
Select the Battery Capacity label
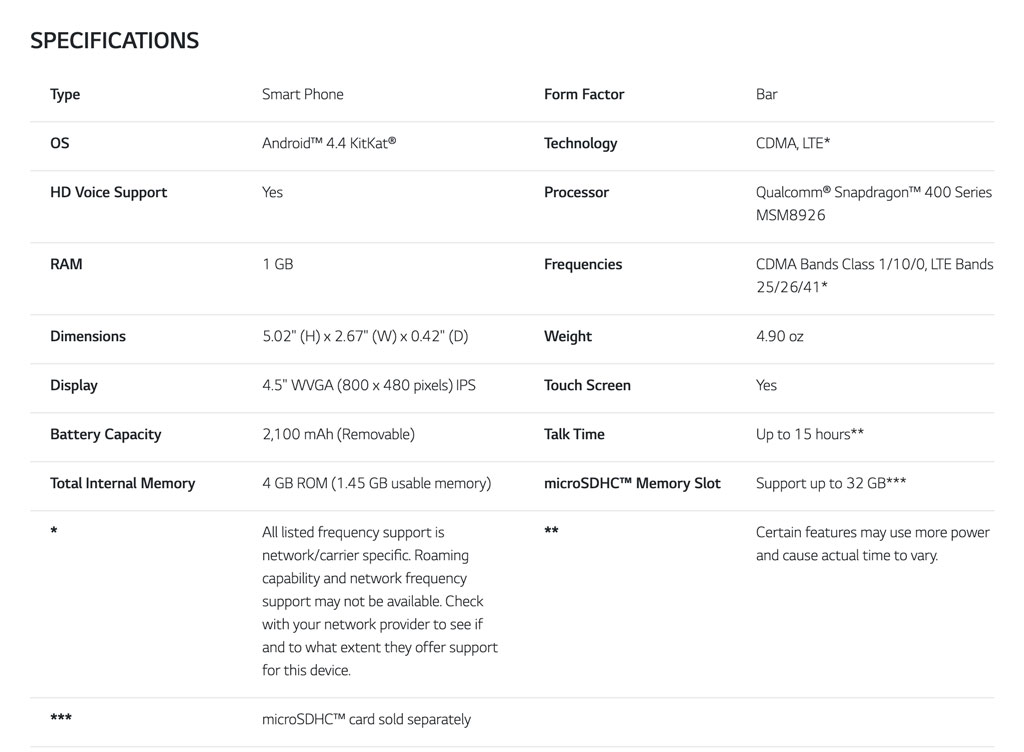point(105,435)
